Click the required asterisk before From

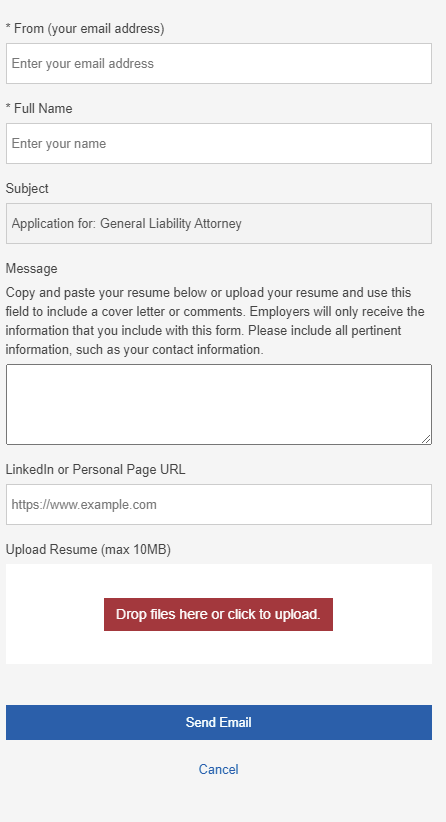pos(8,27)
